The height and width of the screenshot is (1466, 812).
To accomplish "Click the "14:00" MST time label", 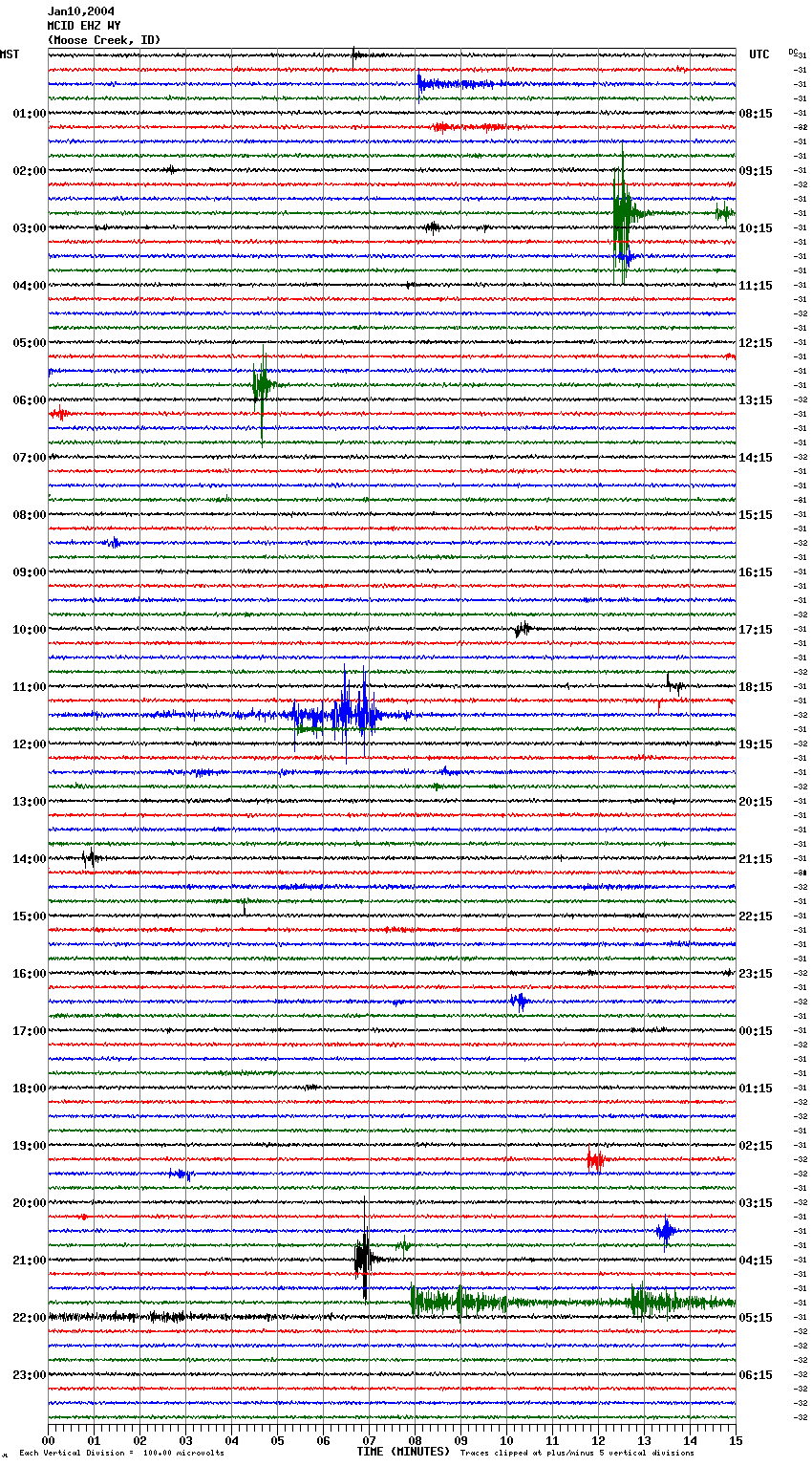I will point(30,859).
